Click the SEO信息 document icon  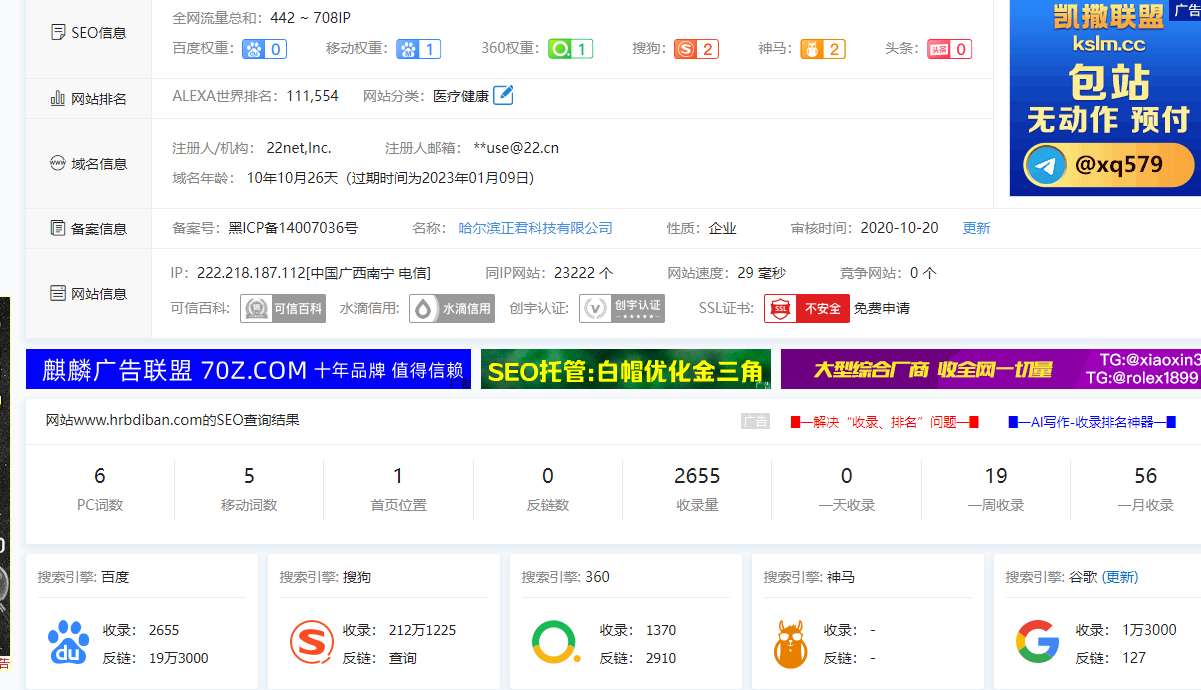tap(58, 32)
